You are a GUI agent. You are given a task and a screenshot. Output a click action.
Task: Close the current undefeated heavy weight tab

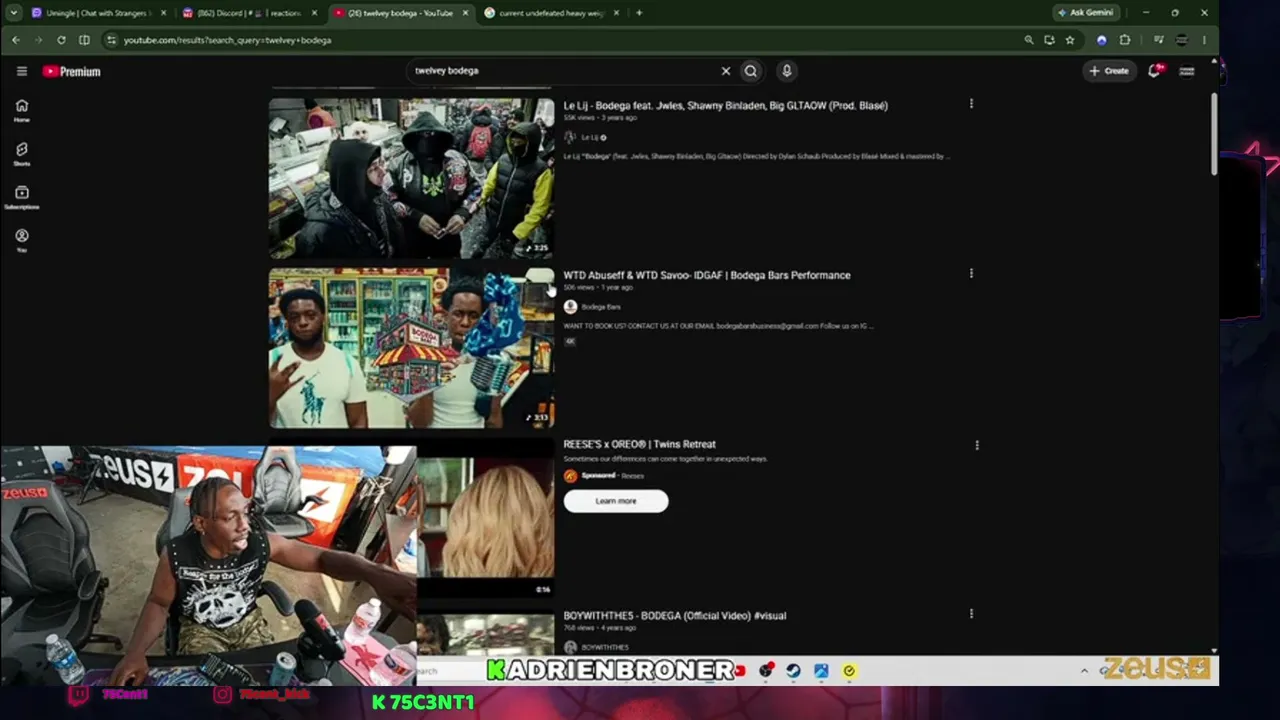(x=616, y=13)
